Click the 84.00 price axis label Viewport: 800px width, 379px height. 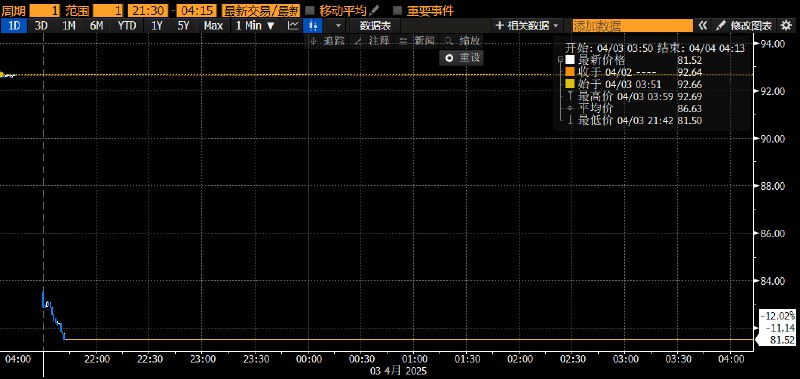[772, 281]
